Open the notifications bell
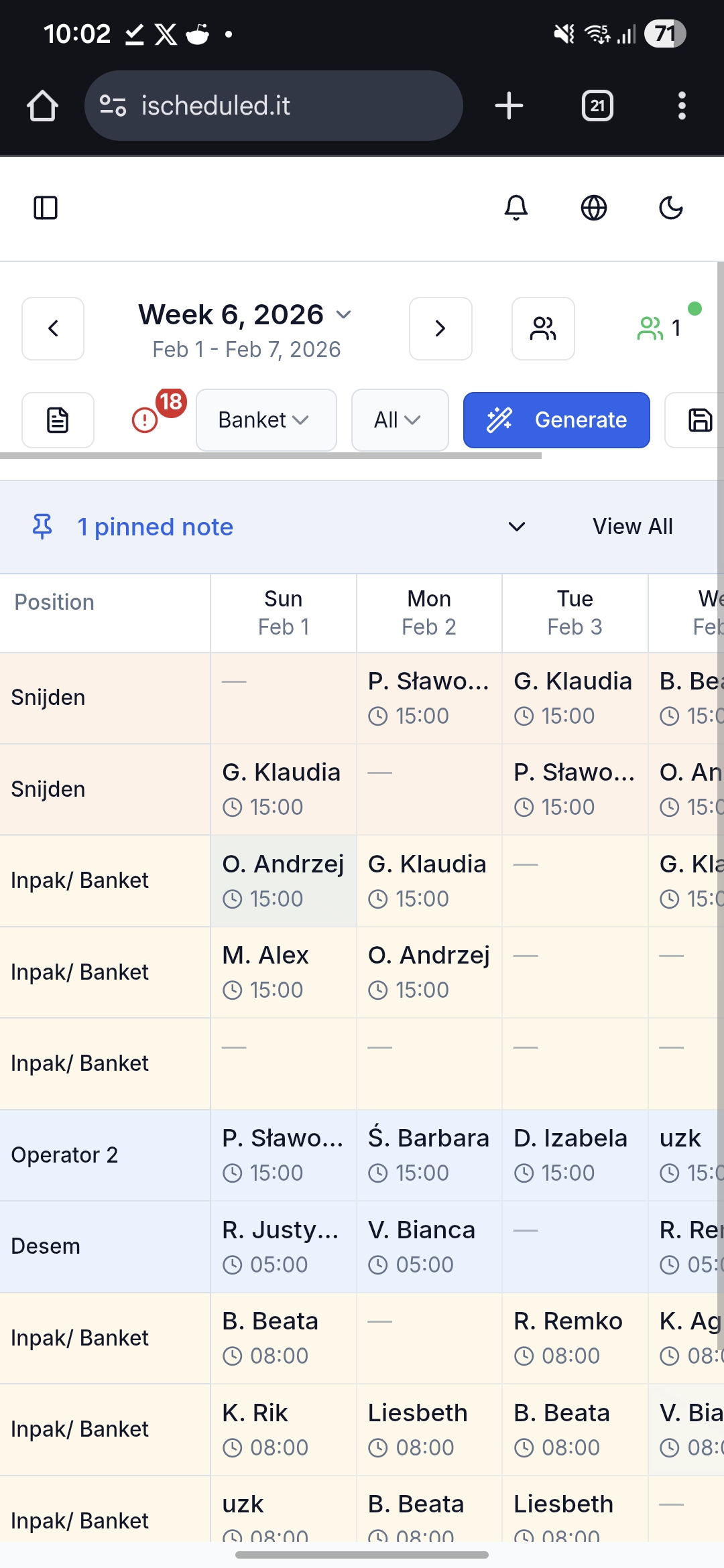 click(x=516, y=208)
